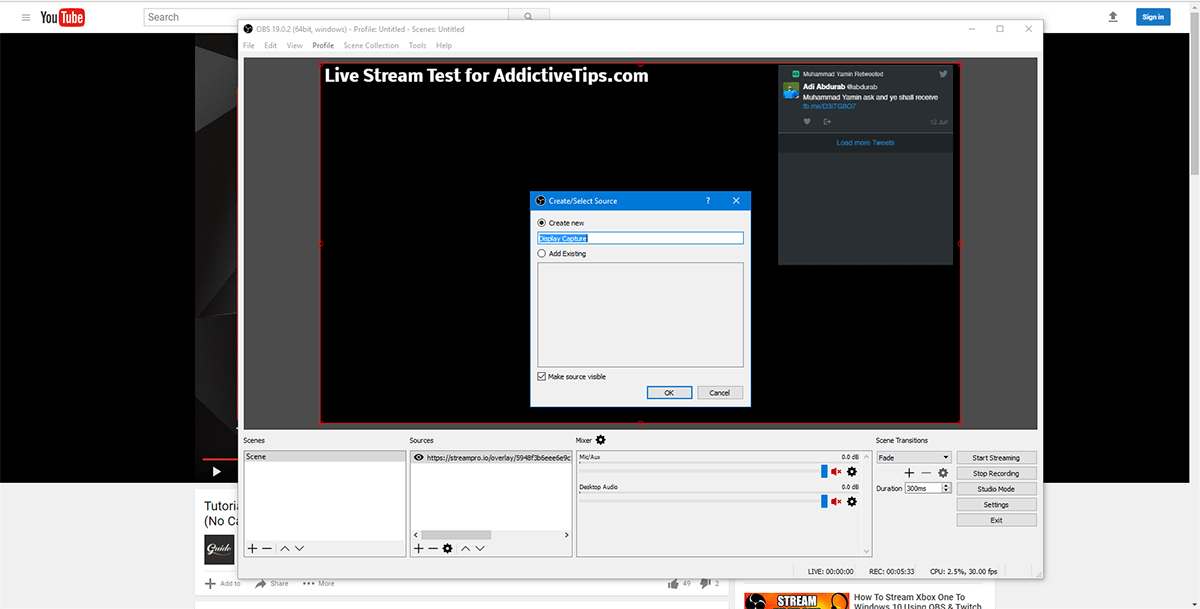Open source properties gear in Sources panel
Image resolution: width=1200 pixels, height=609 pixels.
(x=448, y=548)
